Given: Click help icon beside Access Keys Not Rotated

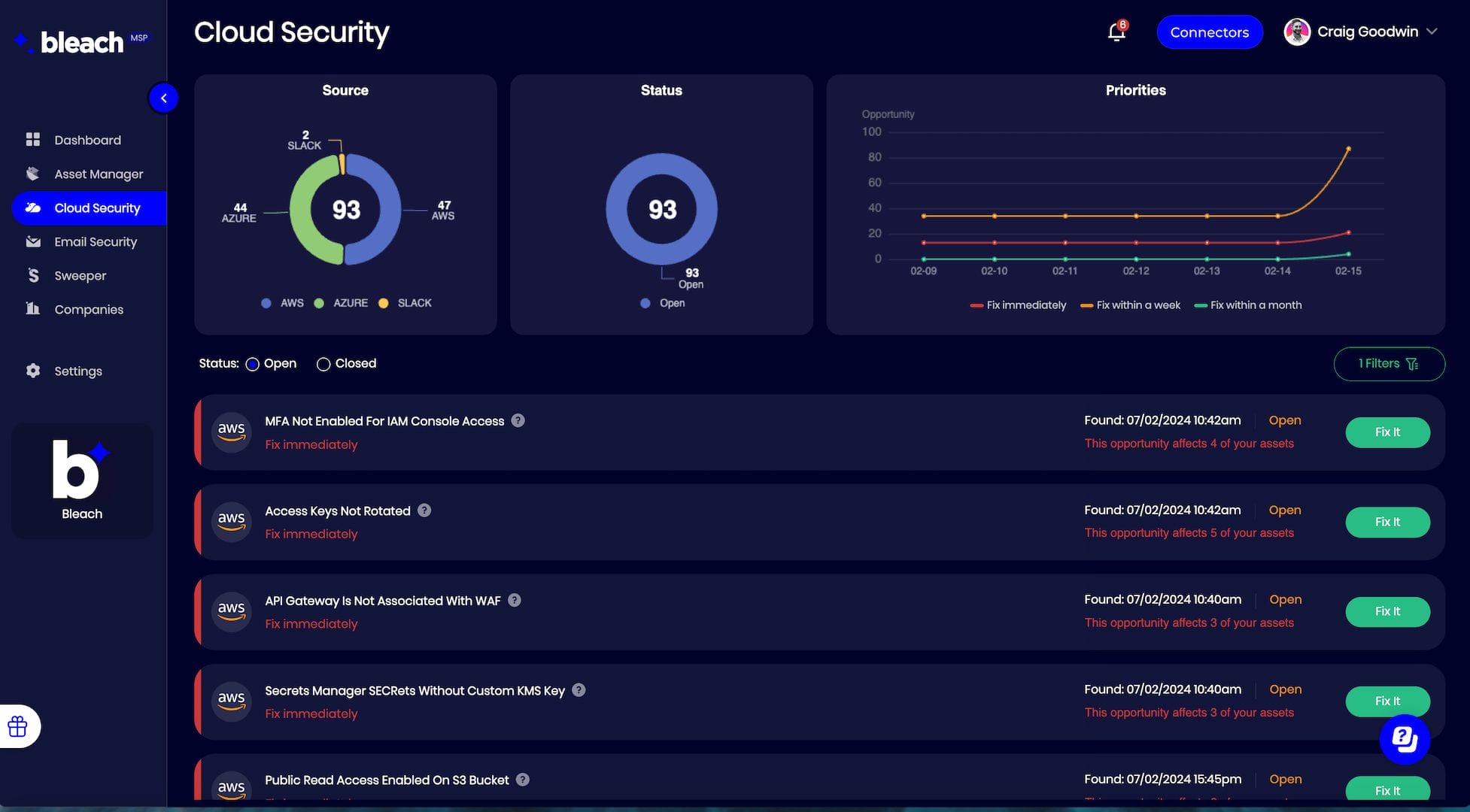Looking at the screenshot, I should click(424, 511).
